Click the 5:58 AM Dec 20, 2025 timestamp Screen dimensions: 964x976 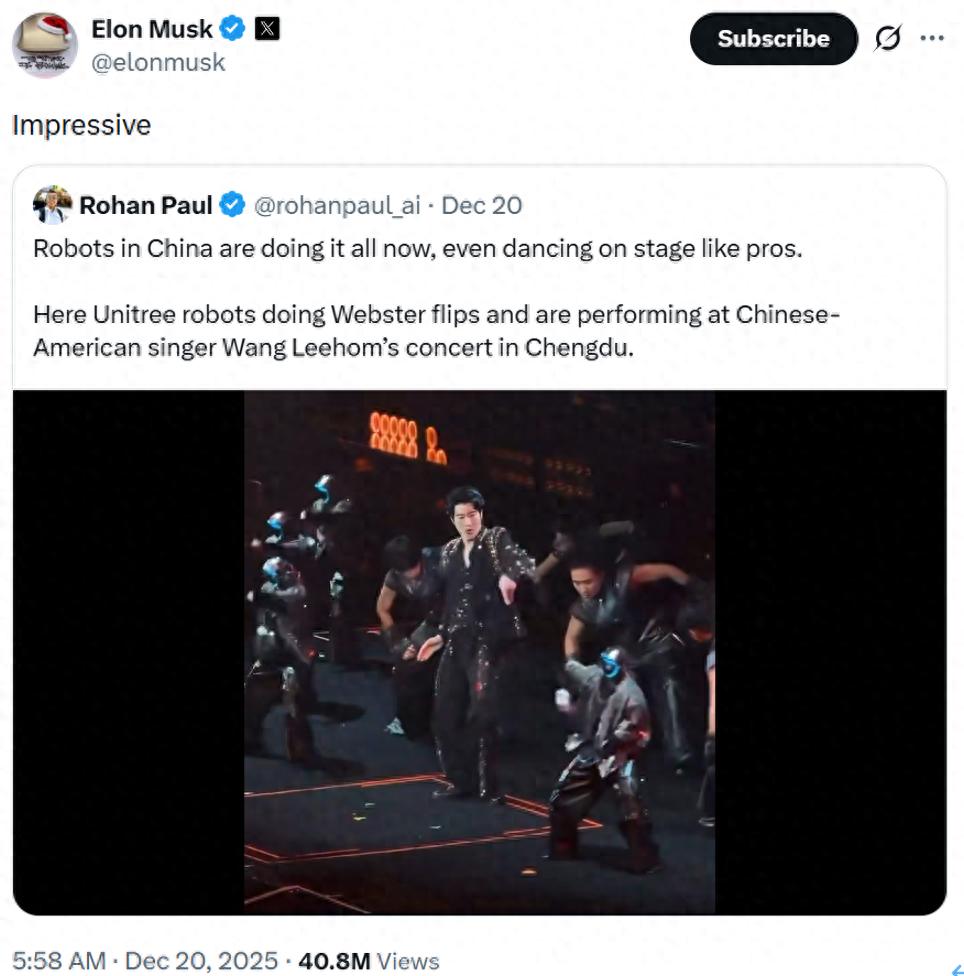pos(144,961)
